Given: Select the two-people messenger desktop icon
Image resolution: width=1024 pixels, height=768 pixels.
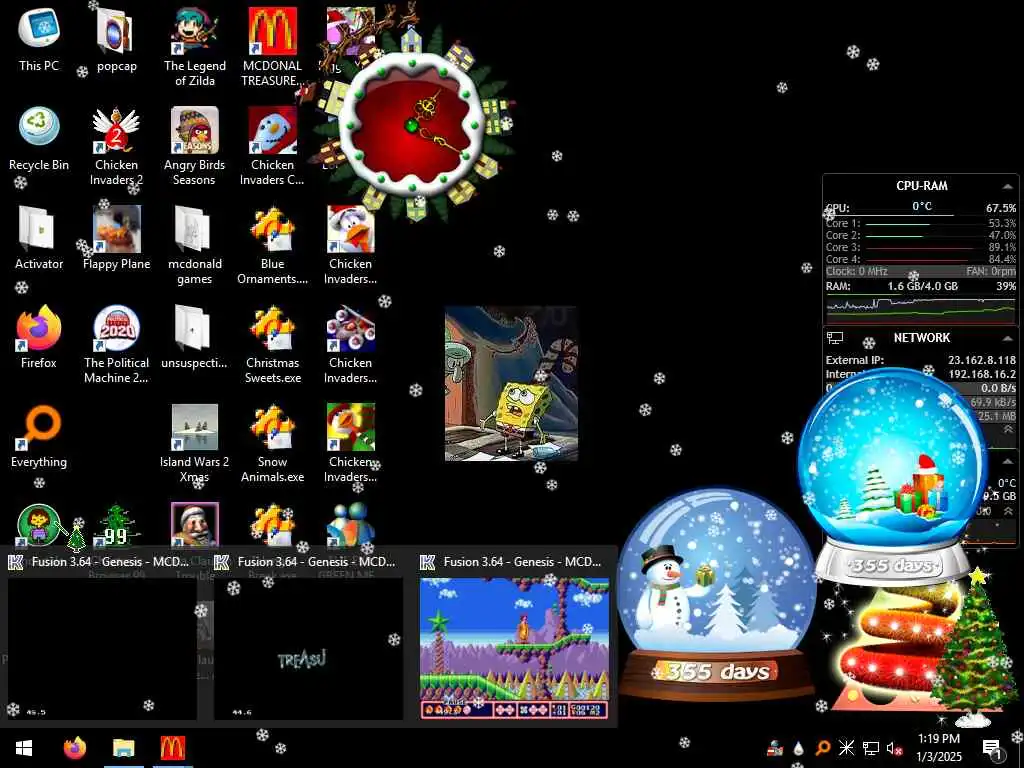Looking at the screenshot, I should pyautogui.click(x=351, y=524).
